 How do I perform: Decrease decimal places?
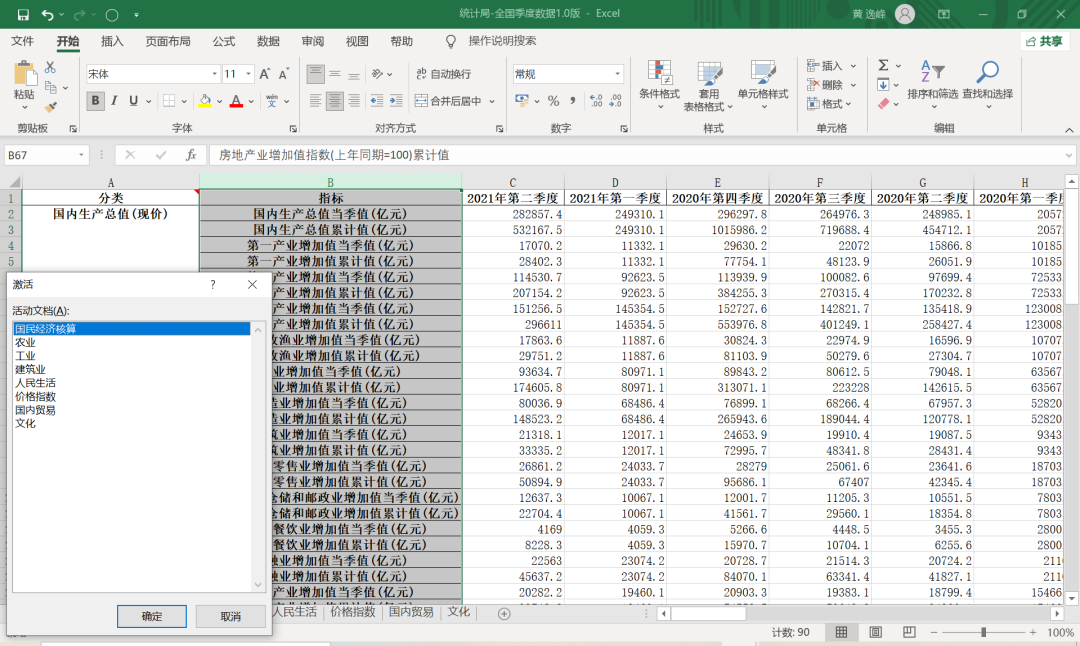(616, 101)
